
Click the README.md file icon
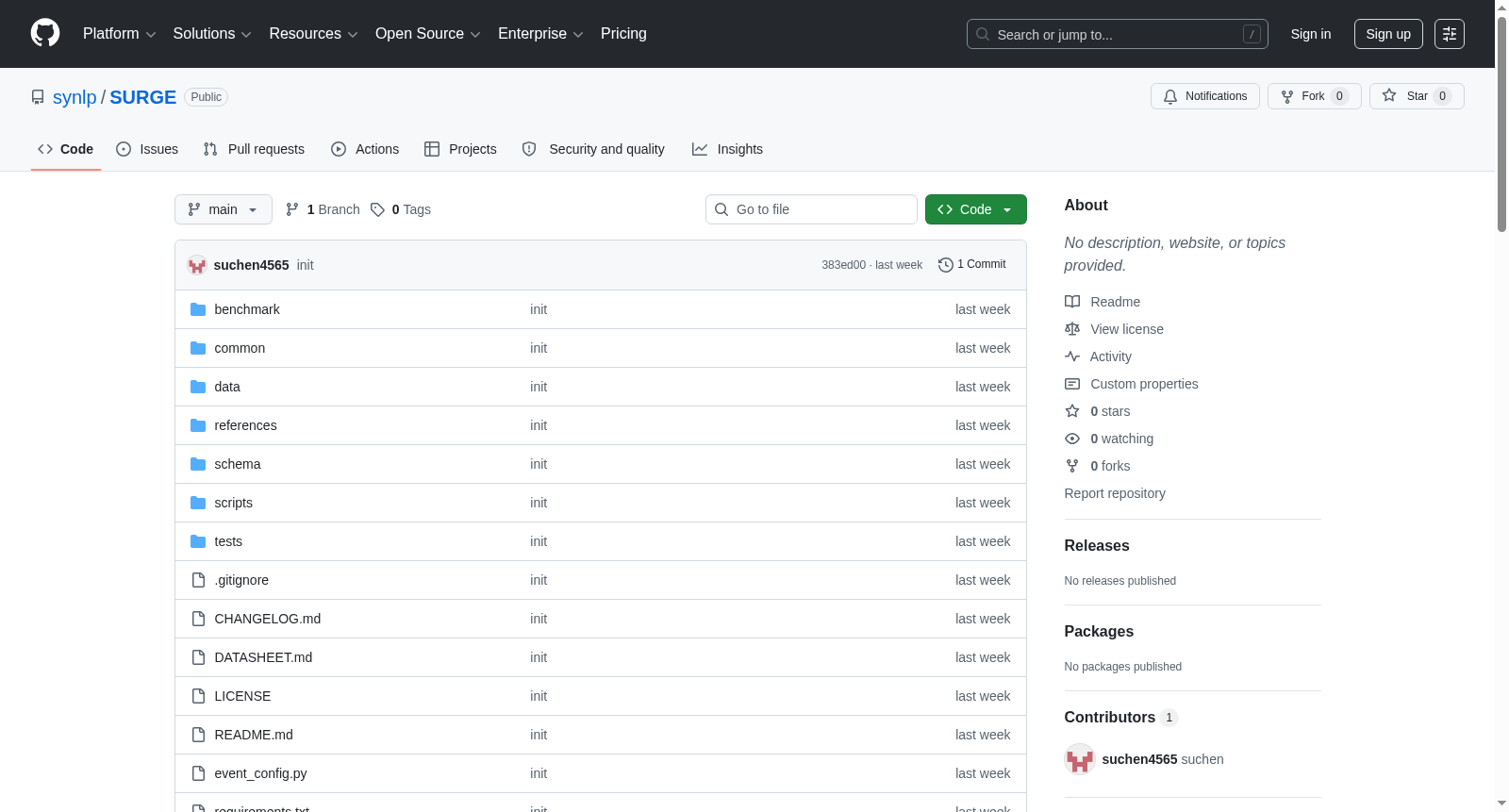pyautogui.click(x=198, y=735)
